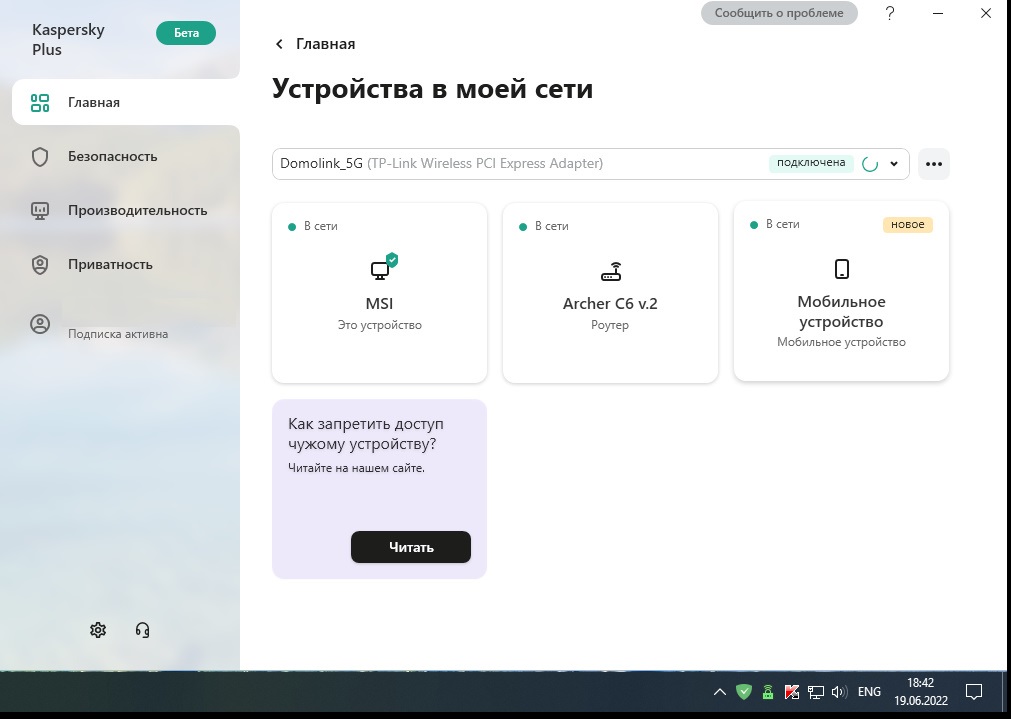Open the taskbar clock and date

pos(921,692)
